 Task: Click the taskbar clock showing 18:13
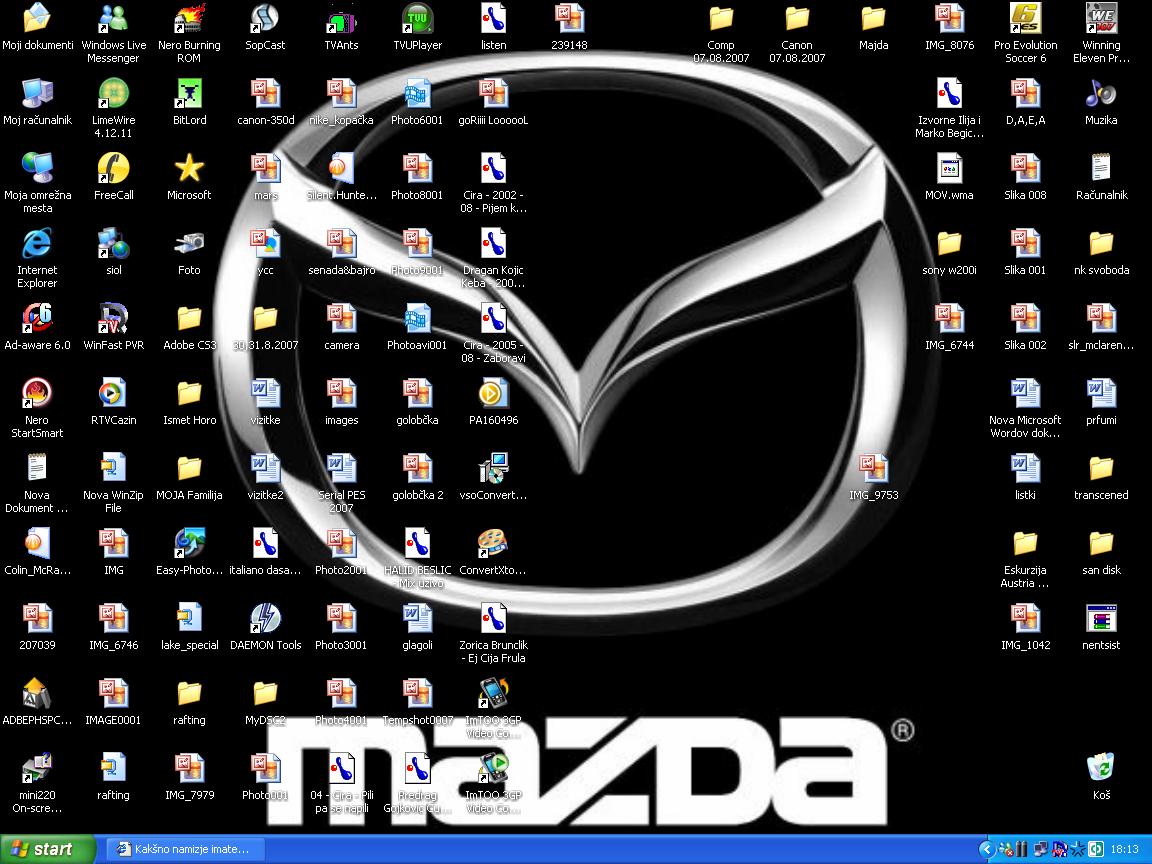click(1124, 849)
